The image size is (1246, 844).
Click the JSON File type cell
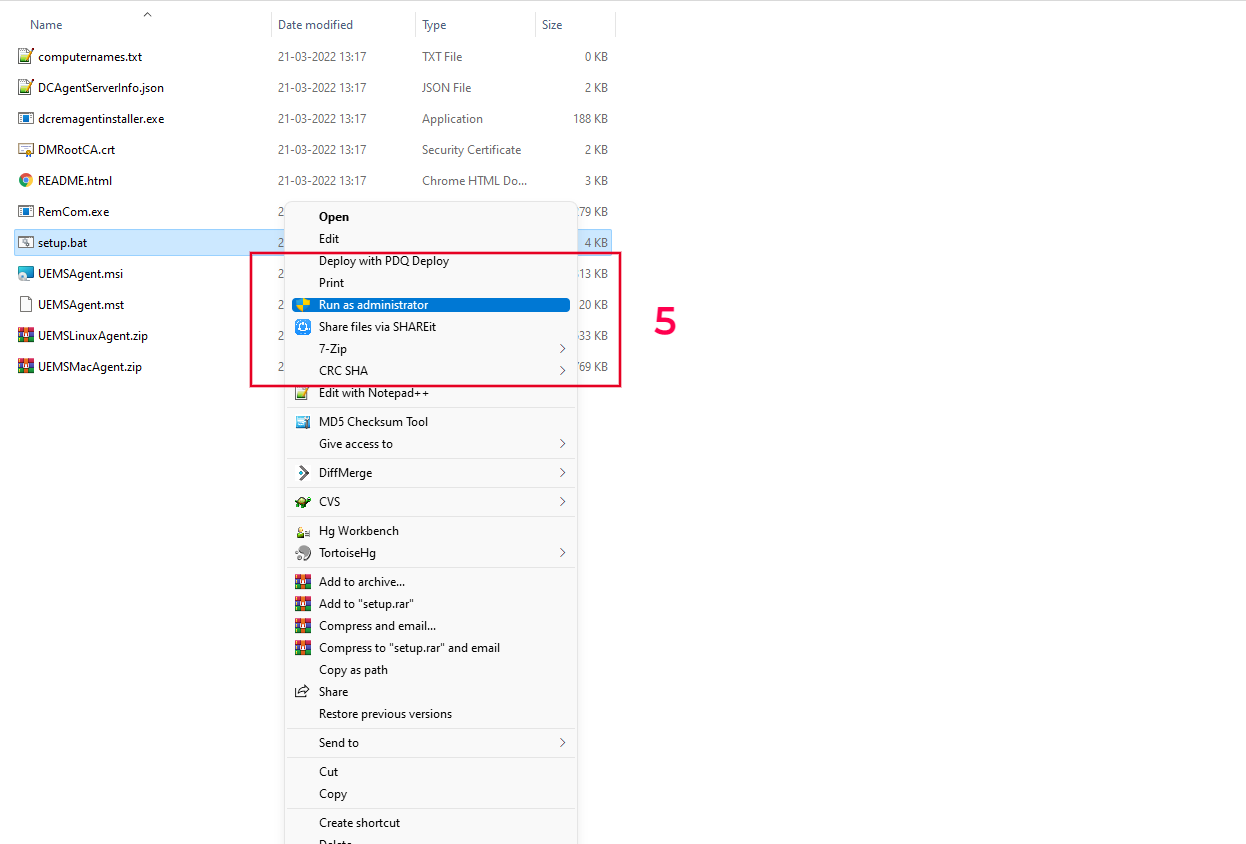pos(446,88)
